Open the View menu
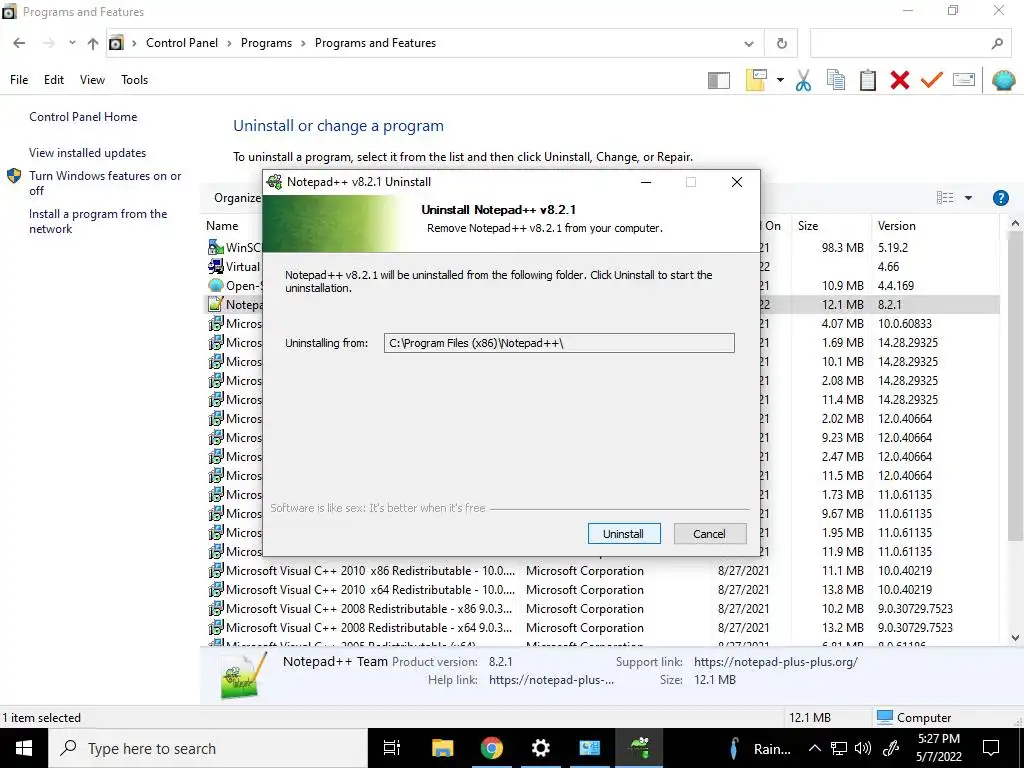Viewport: 1024px width, 768px height. pos(92,80)
